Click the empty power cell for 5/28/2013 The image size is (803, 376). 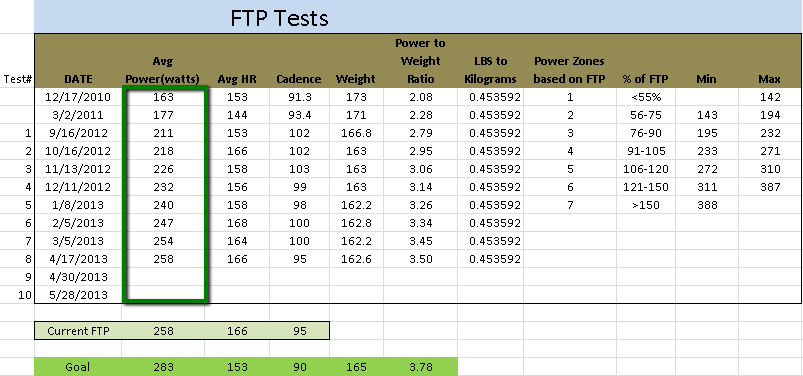tap(163, 295)
